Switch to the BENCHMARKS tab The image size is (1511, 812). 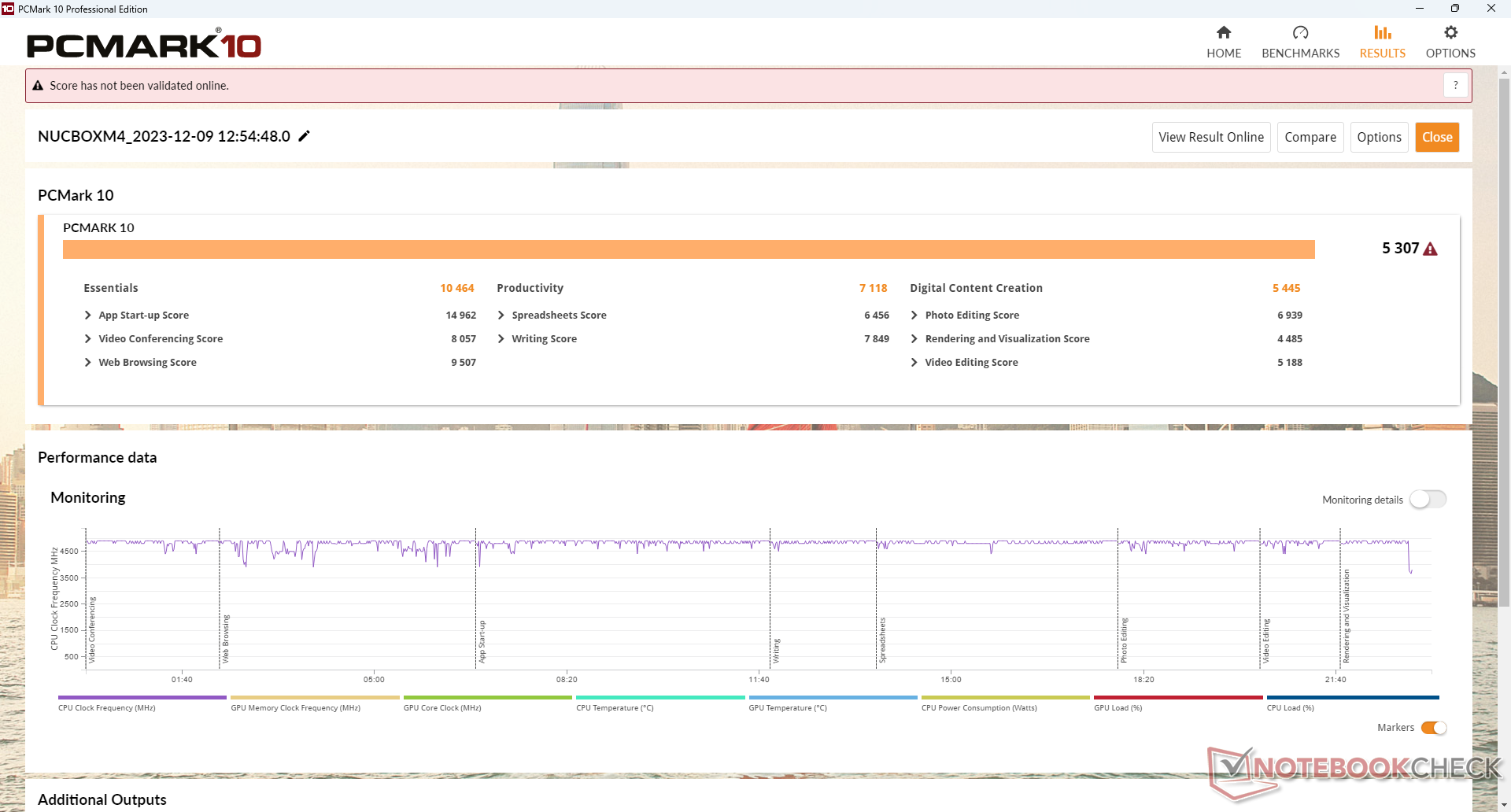click(x=1301, y=42)
